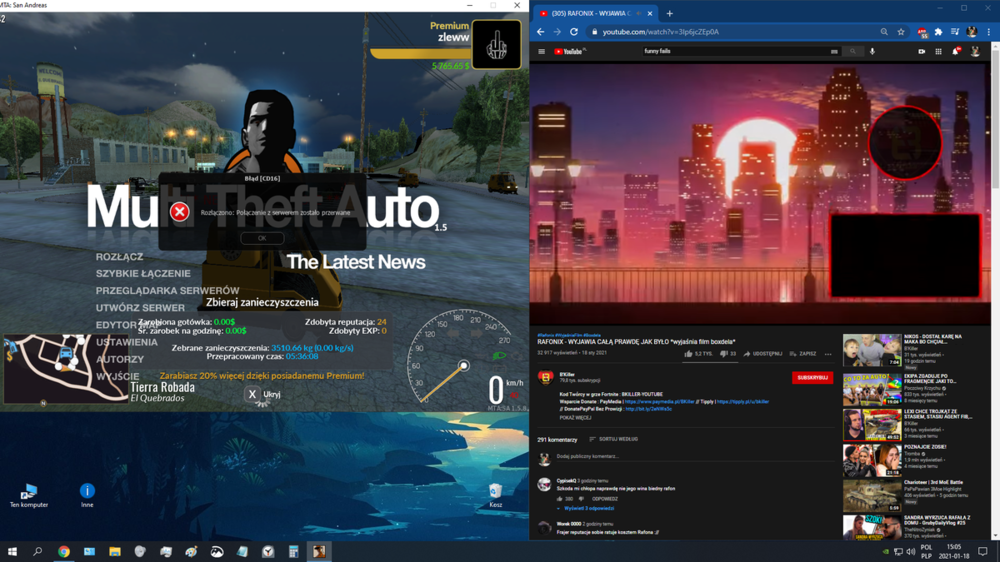The image size is (1000, 562).
Task: Open the Calculator from the taskbar
Action: pos(293,552)
